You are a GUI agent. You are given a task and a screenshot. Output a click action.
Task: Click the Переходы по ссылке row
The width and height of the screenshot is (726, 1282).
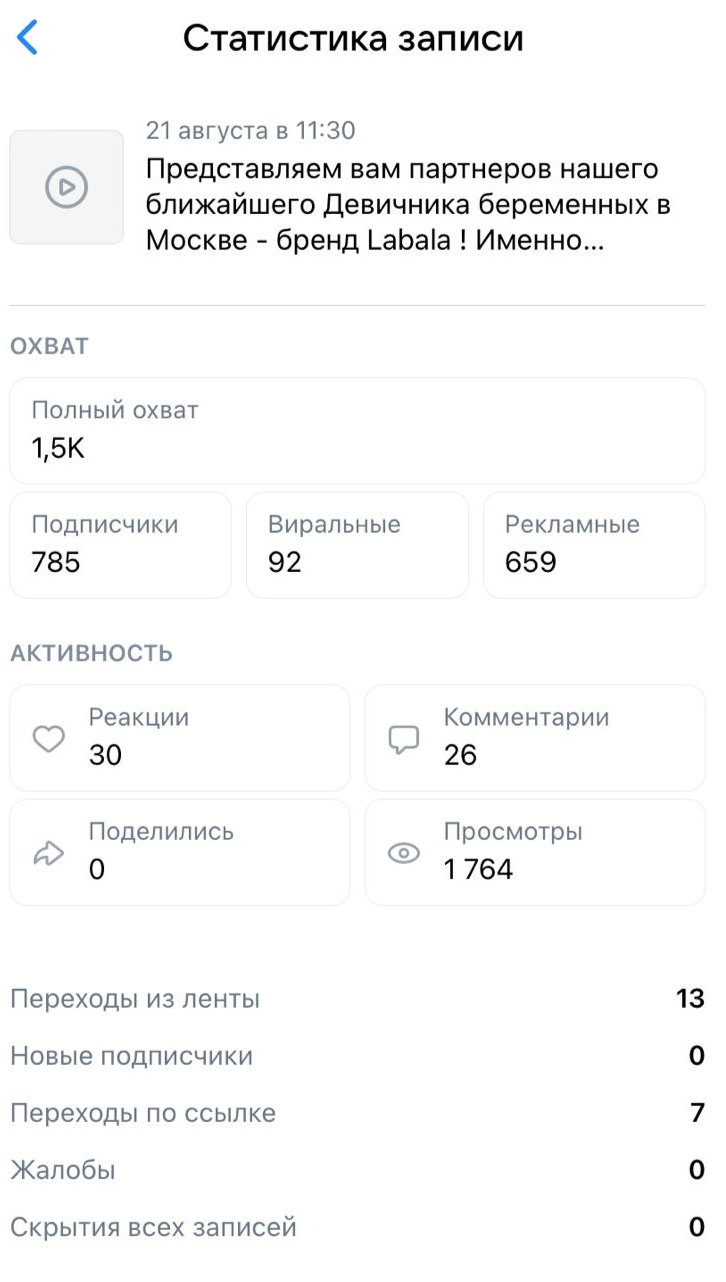[x=357, y=1112]
